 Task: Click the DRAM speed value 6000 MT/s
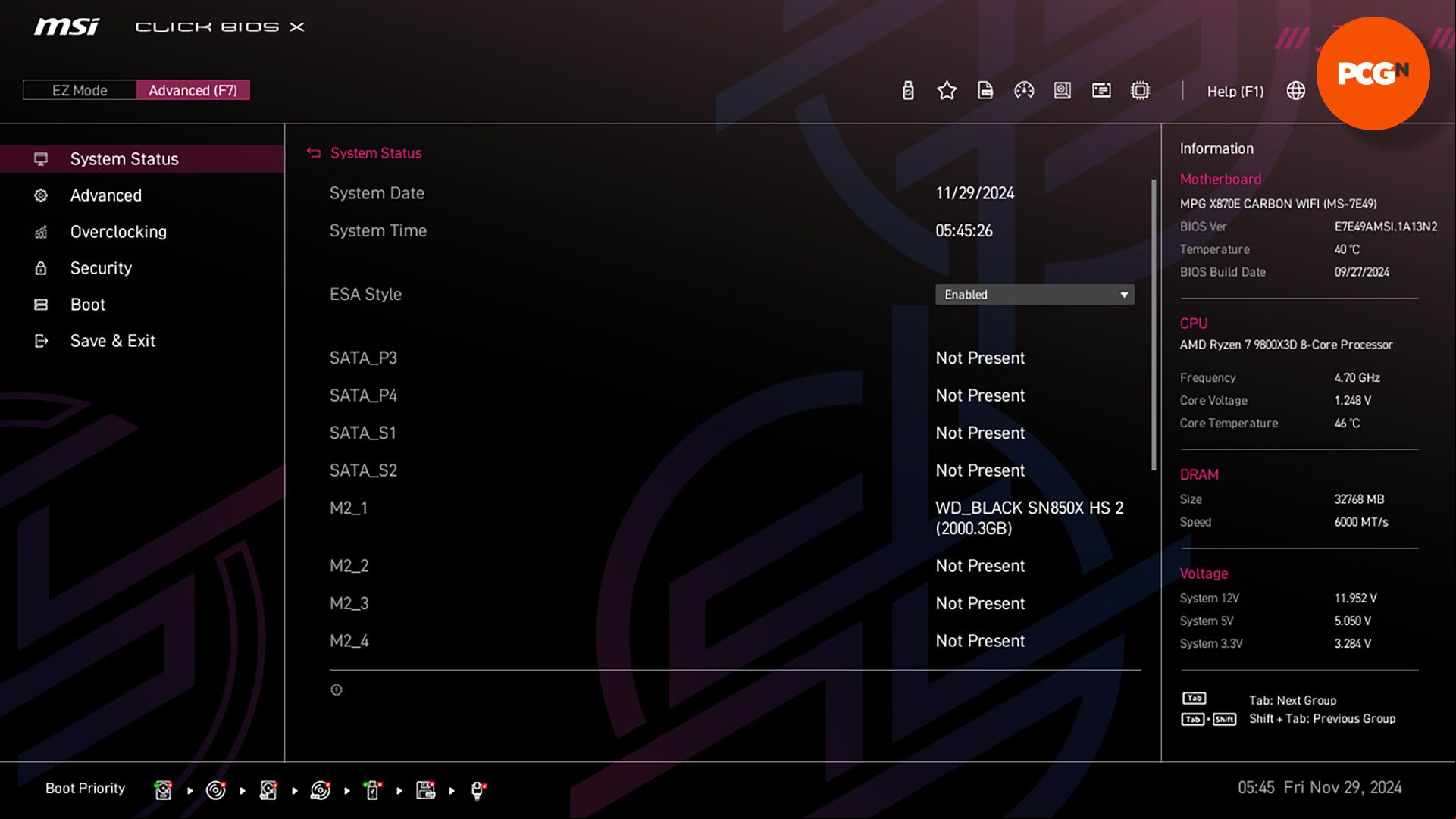click(x=1361, y=522)
